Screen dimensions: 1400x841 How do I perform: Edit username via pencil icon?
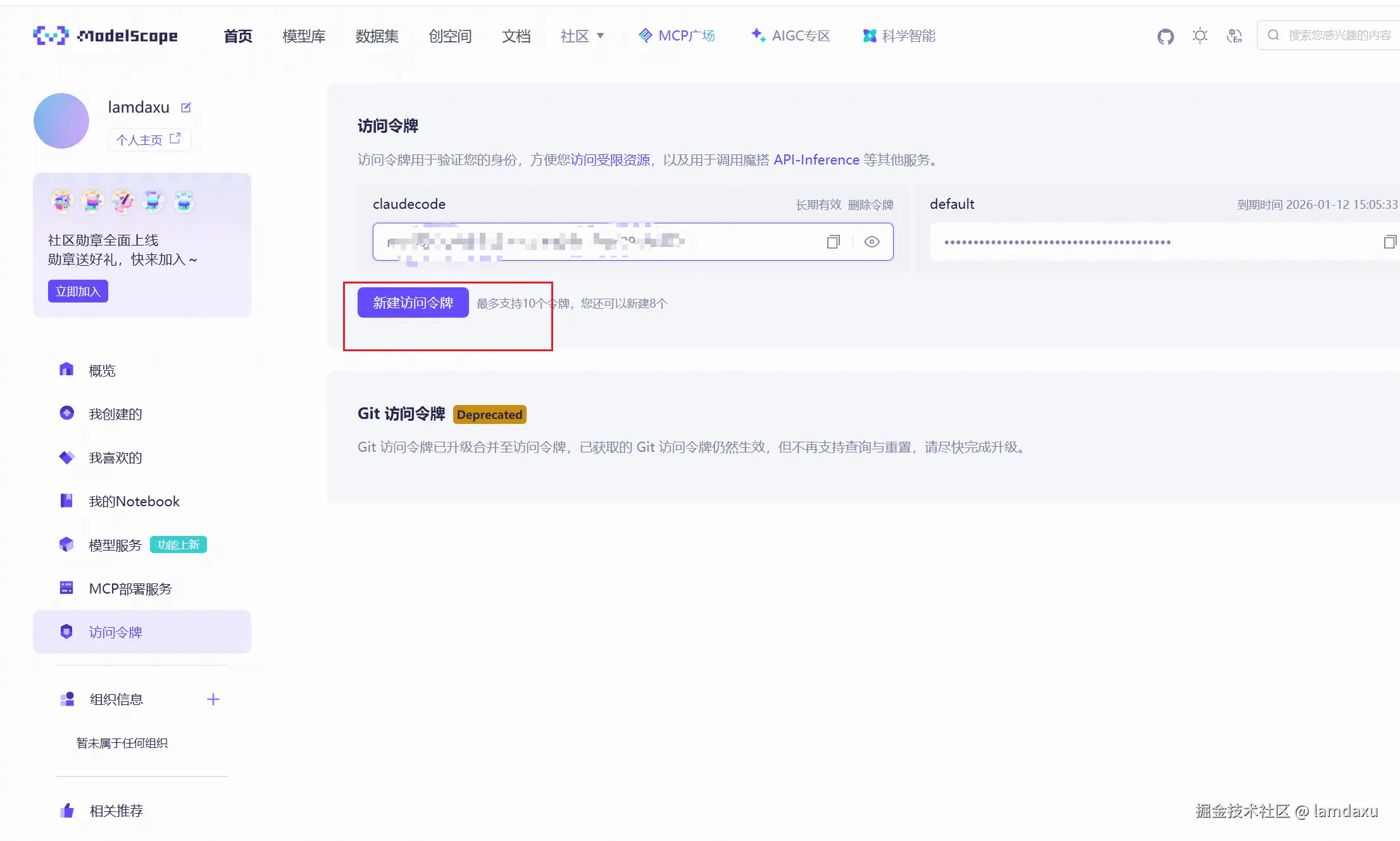coord(186,108)
